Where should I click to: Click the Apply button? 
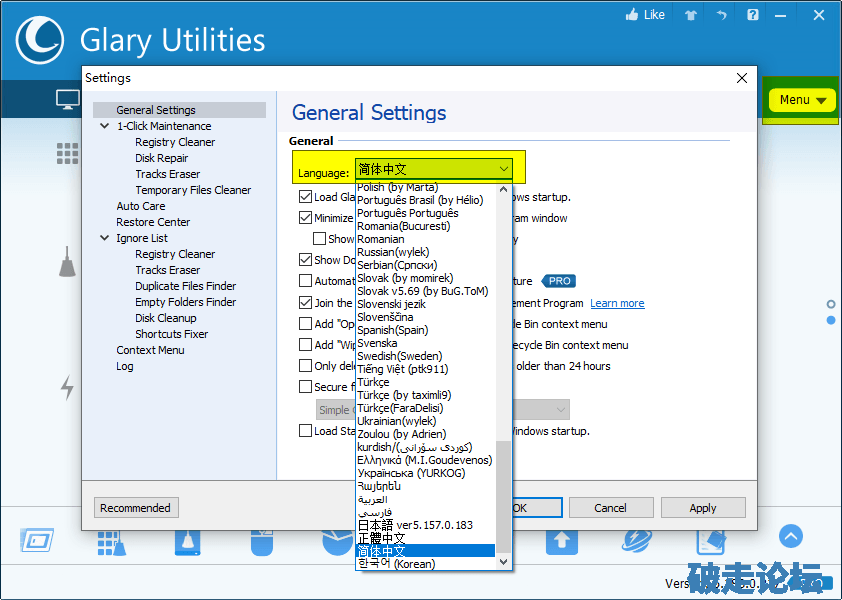coord(702,508)
